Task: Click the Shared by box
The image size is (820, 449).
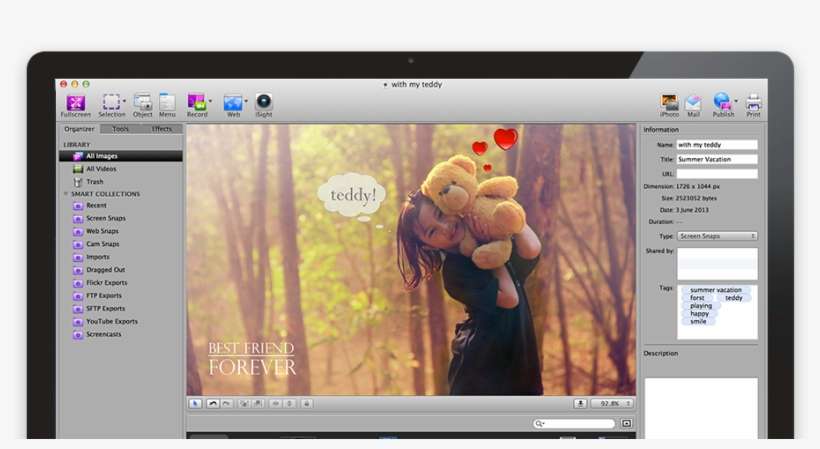Action: pyautogui.click(x=717, y=264)
